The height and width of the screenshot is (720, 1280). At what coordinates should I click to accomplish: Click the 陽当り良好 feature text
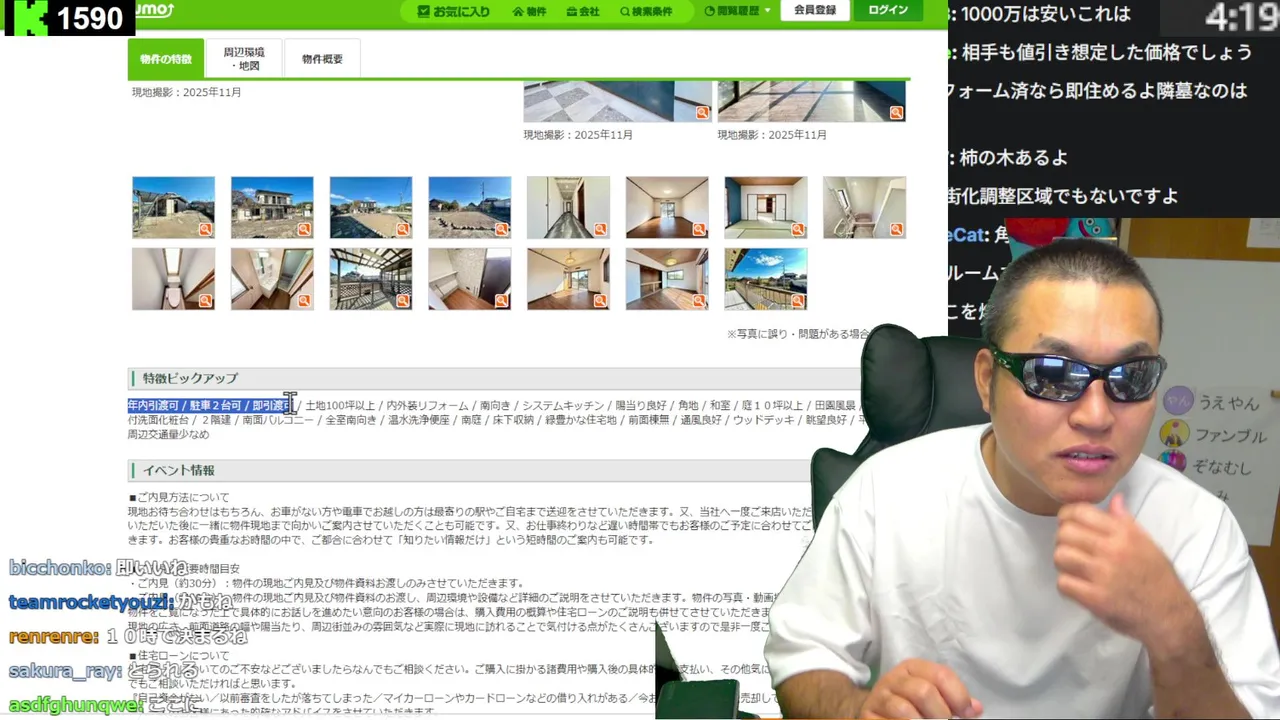[641, 406]
